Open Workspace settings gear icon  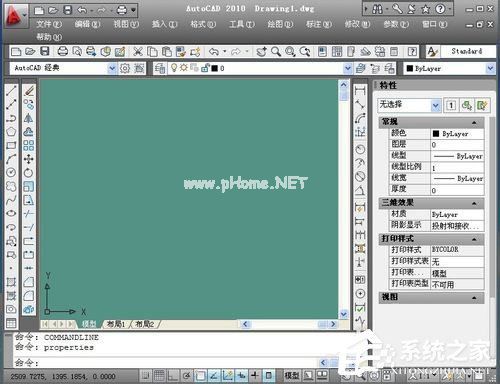[x=125, y=68]
